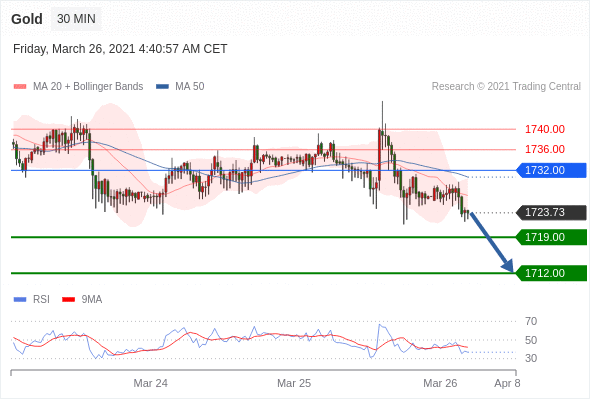
Task: Click the Mar 24 date axis label
Action: (151, 383)
